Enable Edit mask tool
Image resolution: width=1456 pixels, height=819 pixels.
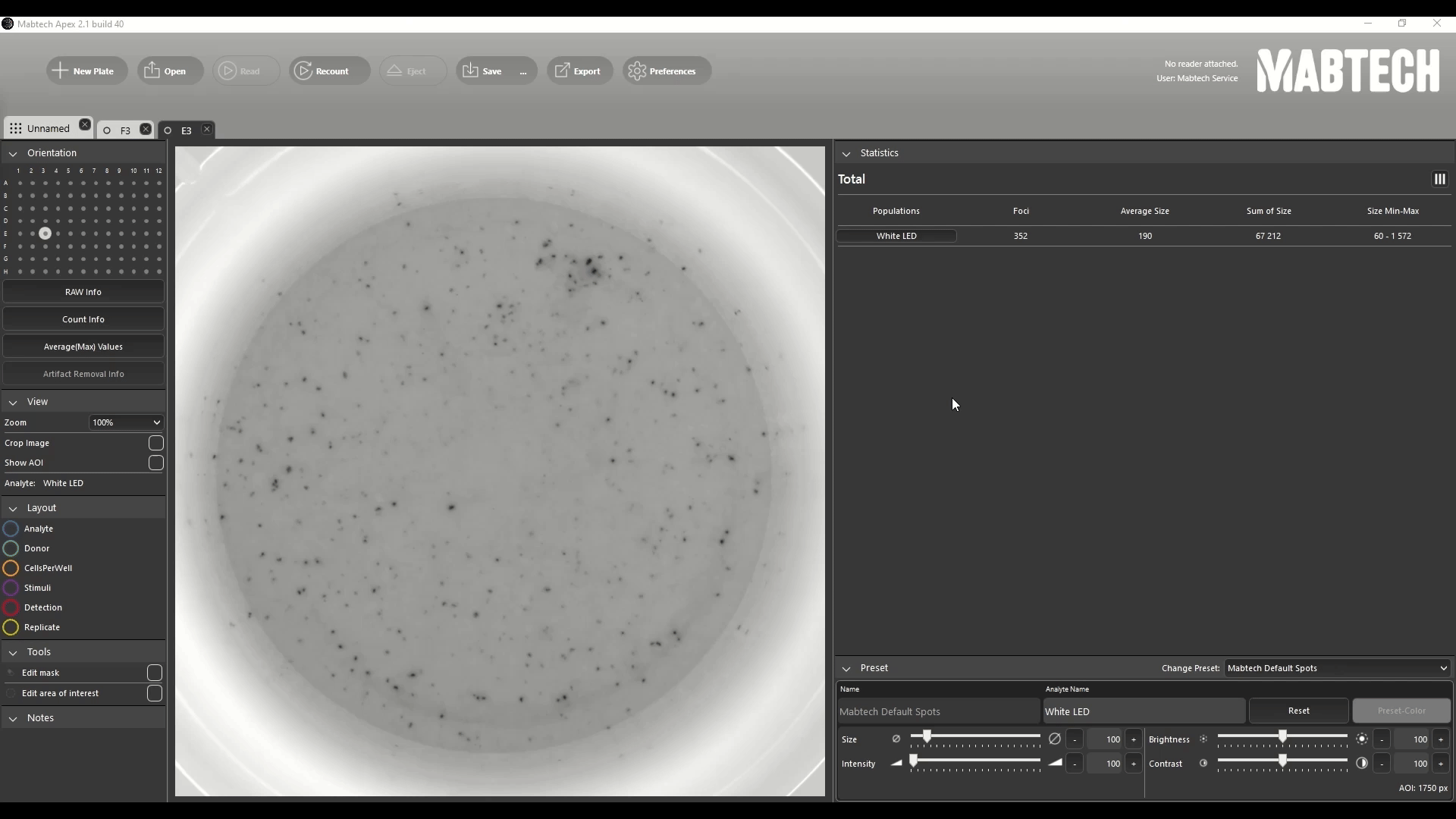click(x=155, y=673)
